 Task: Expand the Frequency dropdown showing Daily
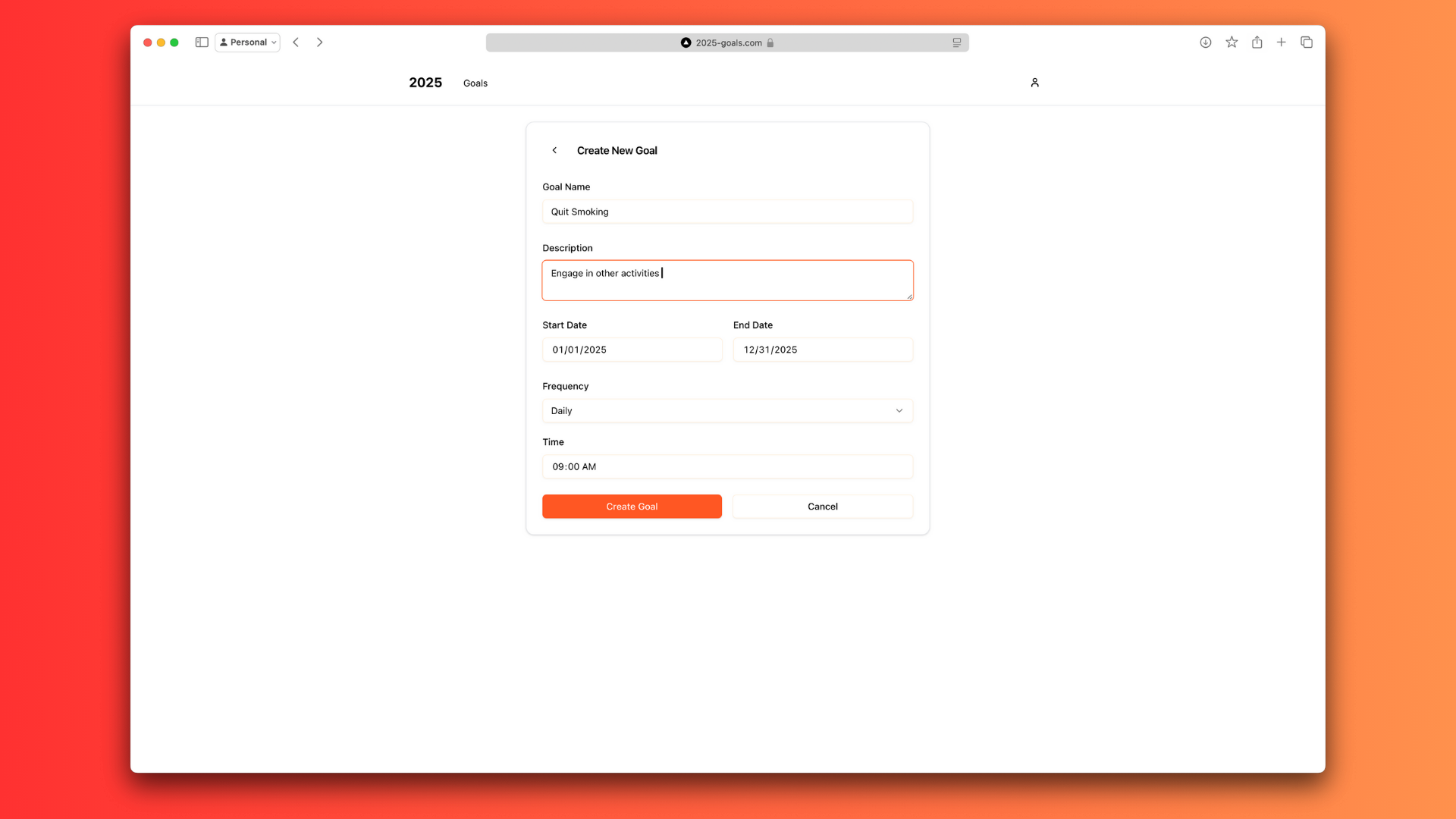pos(726,410)
